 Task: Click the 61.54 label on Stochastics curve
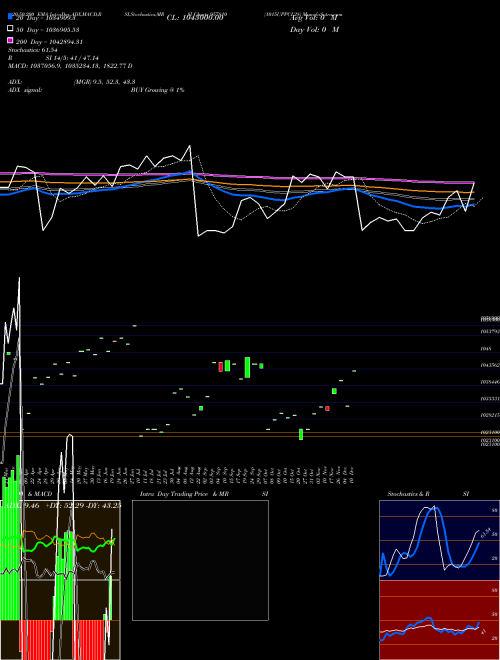pyautogui.click(x=485, y=533)
